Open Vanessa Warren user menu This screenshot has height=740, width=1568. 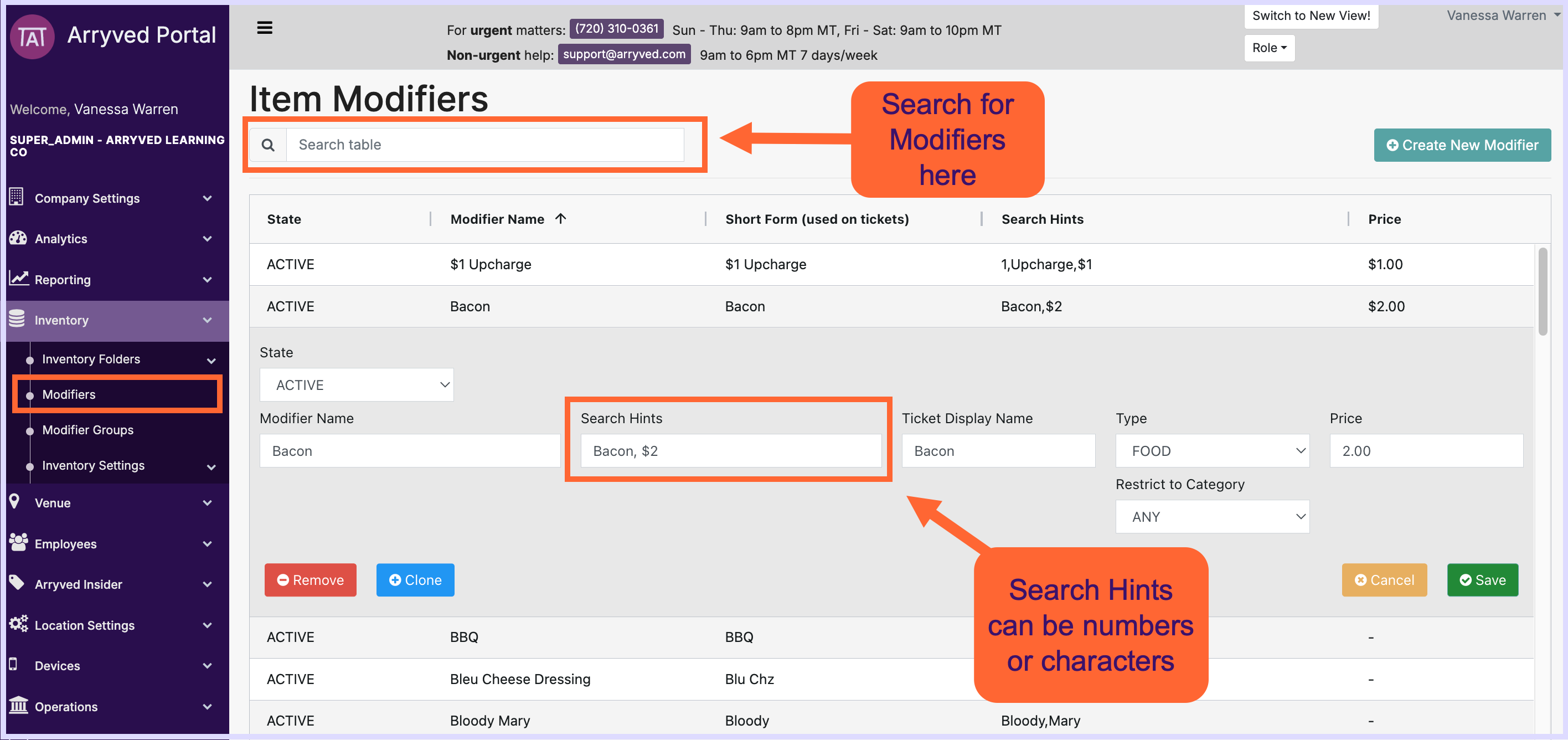click(1503, 15)
